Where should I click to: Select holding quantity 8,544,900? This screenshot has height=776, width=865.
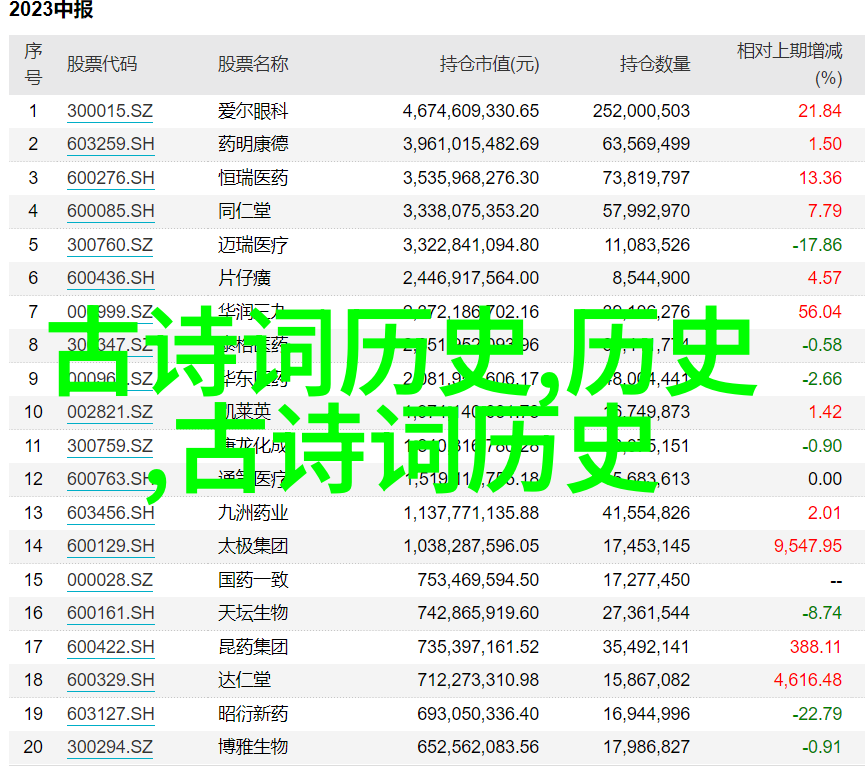point(651,278)
